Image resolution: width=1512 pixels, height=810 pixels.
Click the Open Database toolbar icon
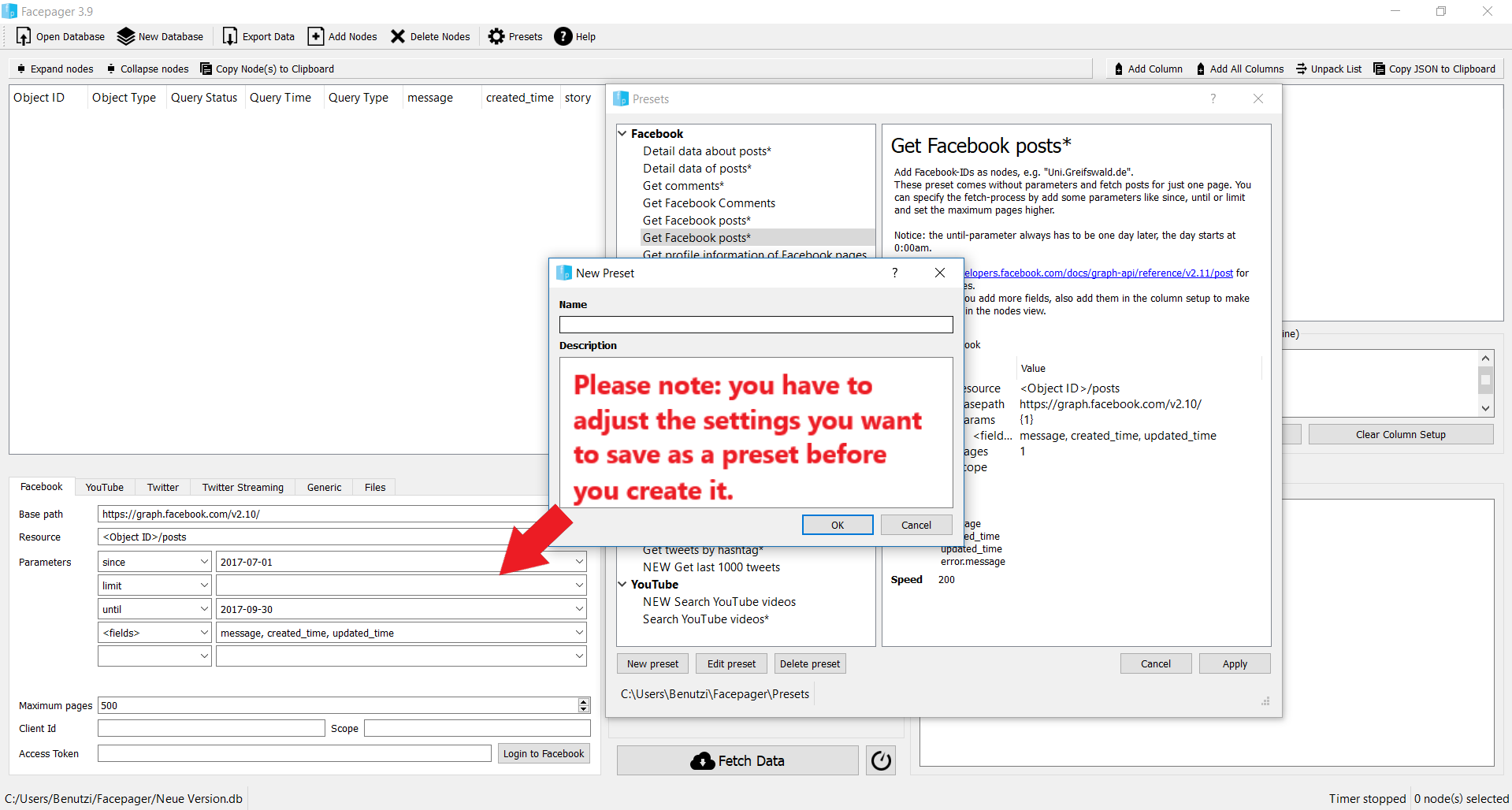(x=24, y=36)
